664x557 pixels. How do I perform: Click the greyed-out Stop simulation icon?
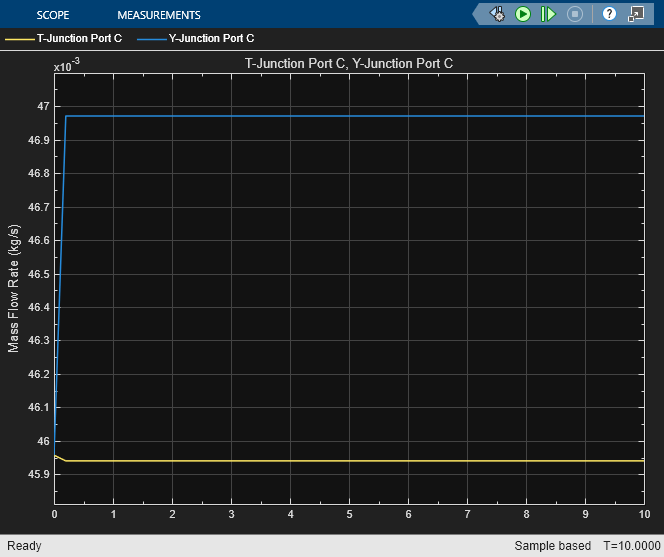[574, 14]
